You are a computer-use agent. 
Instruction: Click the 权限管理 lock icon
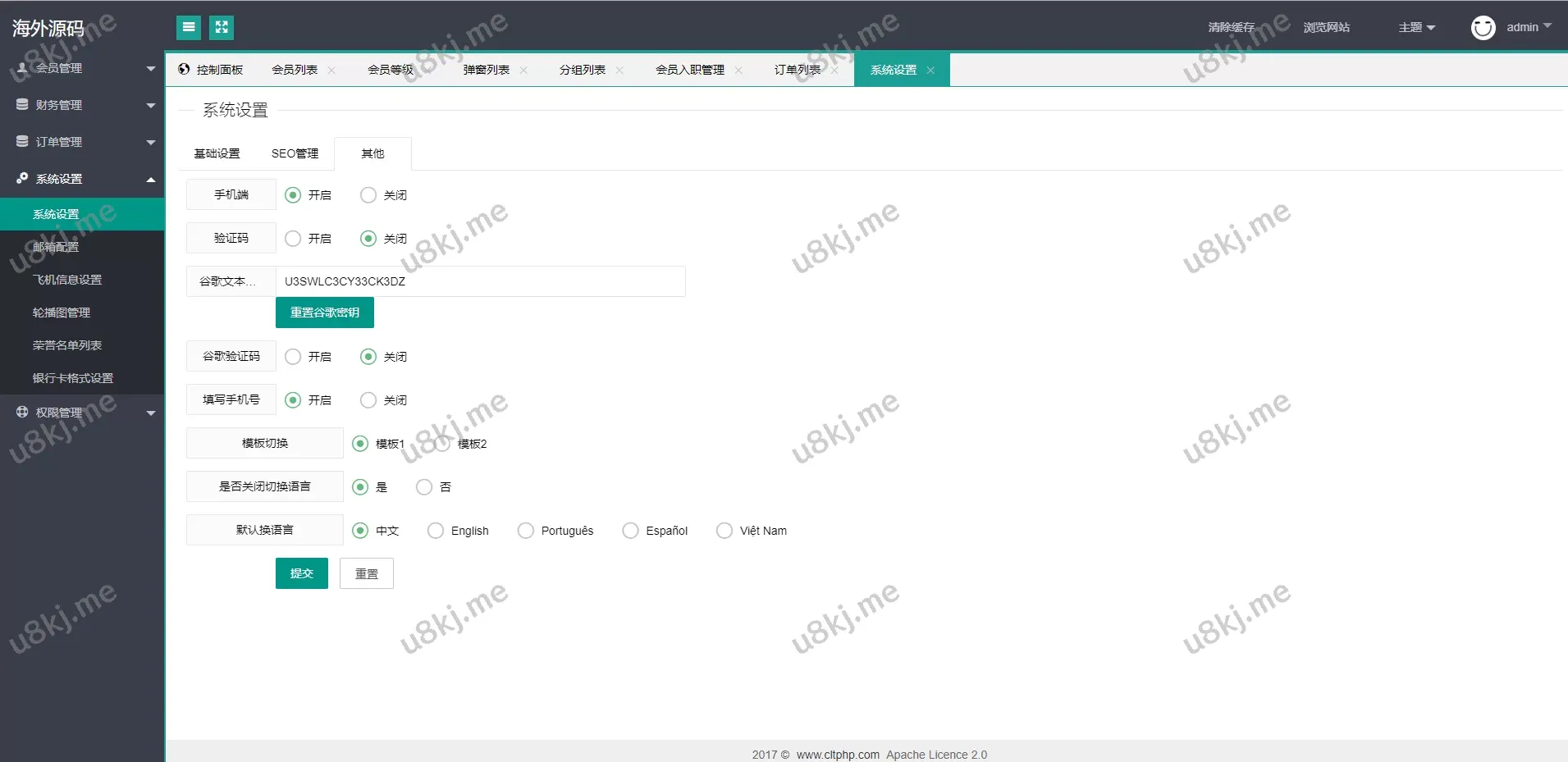21,412
